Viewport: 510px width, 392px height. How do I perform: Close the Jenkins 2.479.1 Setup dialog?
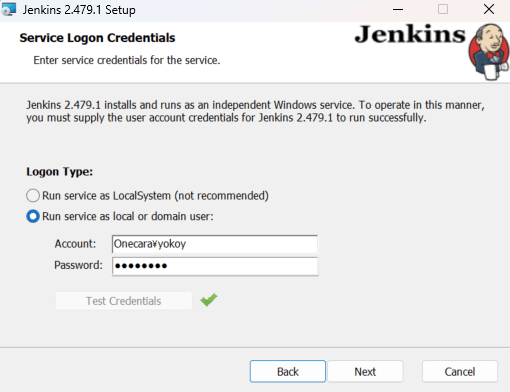tap(489, 9)
